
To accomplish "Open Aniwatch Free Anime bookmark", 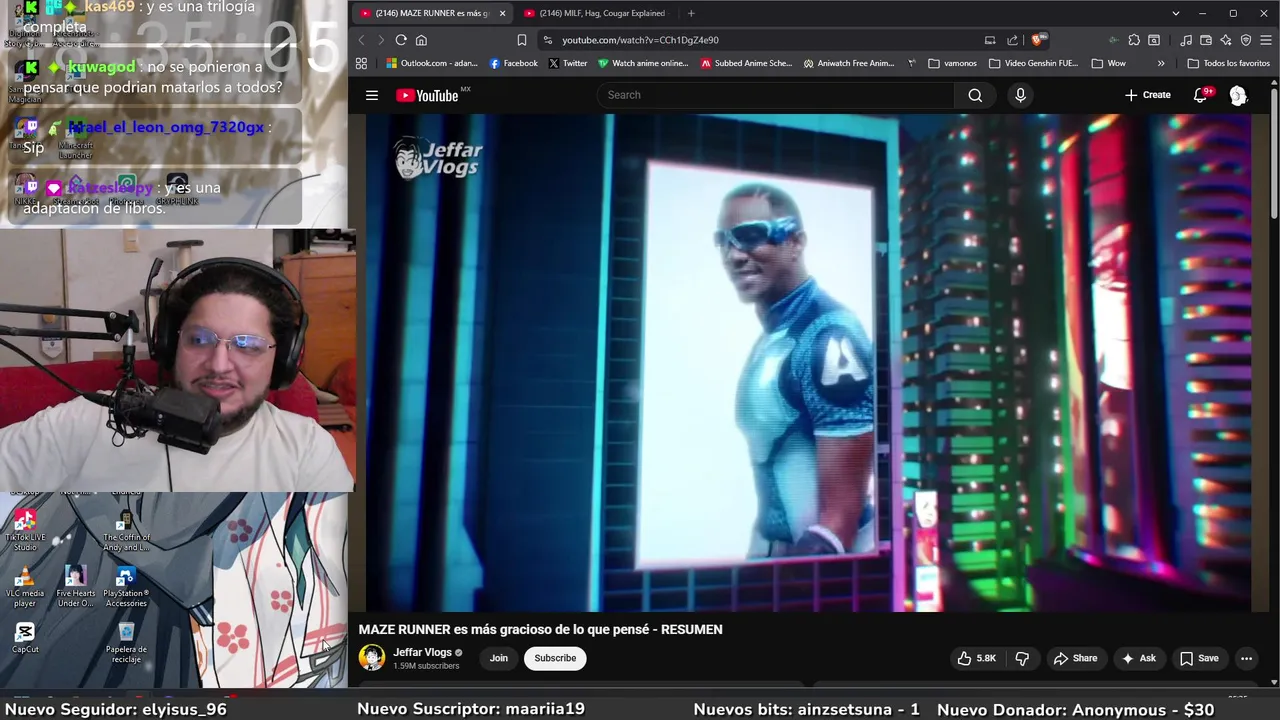I will (849, 63).
